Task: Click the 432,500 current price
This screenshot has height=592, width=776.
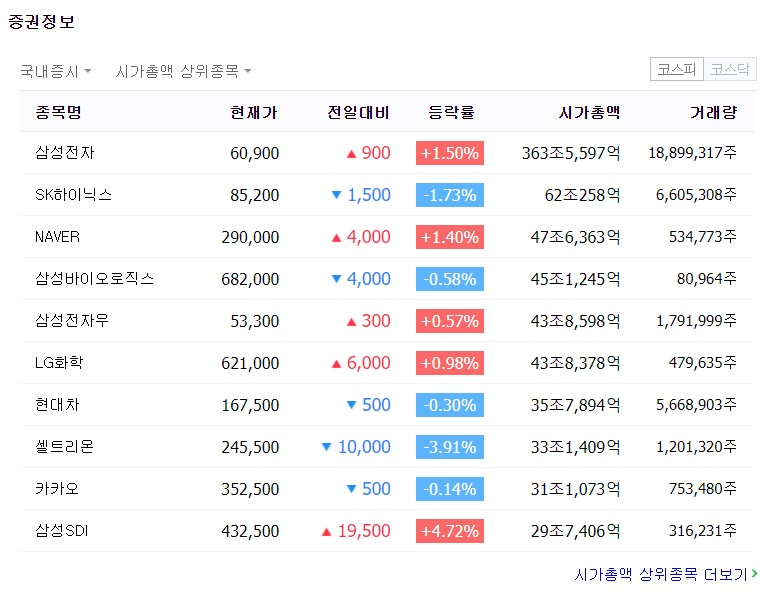Action: (250, 531)
